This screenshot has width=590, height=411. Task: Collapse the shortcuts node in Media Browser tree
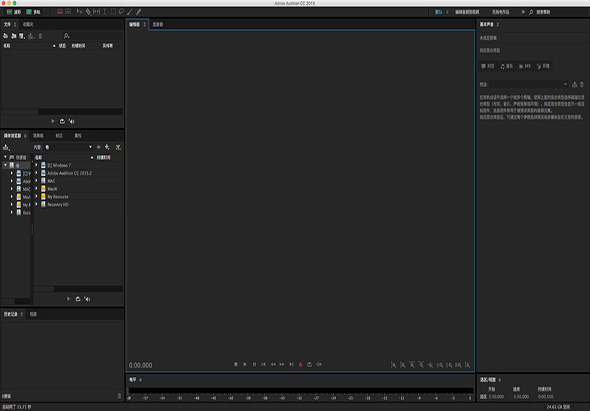pyautogui.click(x=5, y=157)
